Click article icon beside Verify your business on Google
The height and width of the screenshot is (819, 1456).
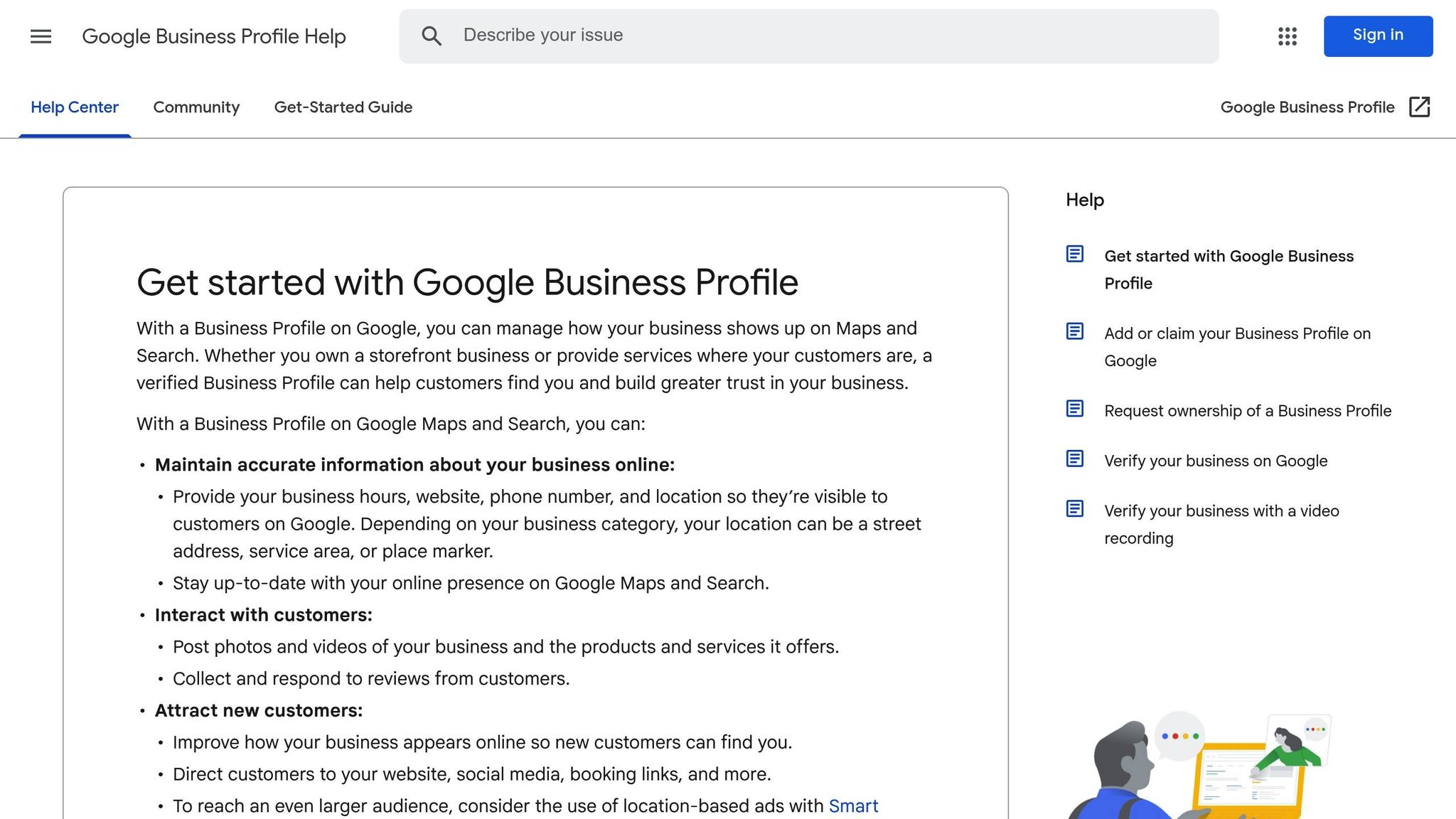pyautogui.click(x=1075, y=459)
